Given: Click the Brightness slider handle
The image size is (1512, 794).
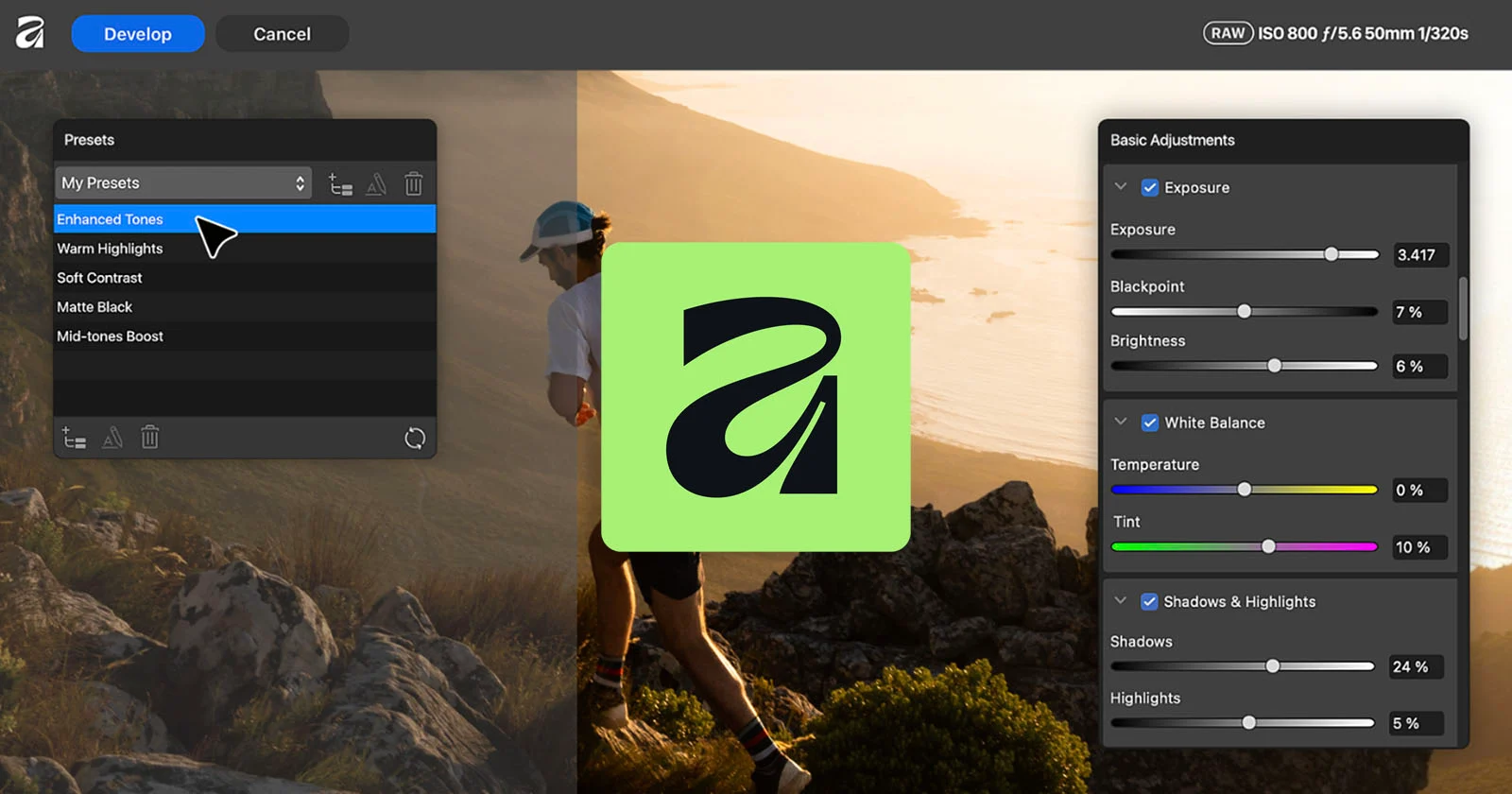Looking at the screenshot, I should (1275, 366).
